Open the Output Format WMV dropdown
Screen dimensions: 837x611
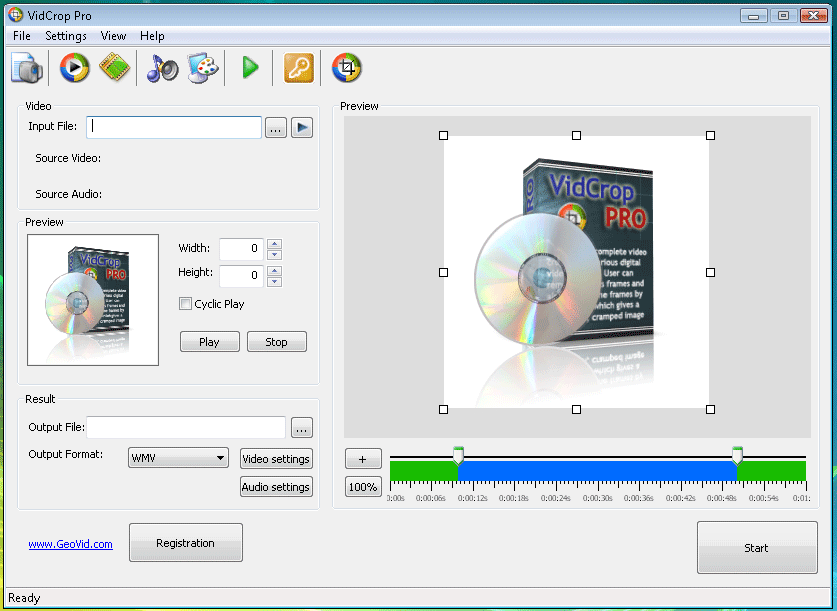coord(178,458)
